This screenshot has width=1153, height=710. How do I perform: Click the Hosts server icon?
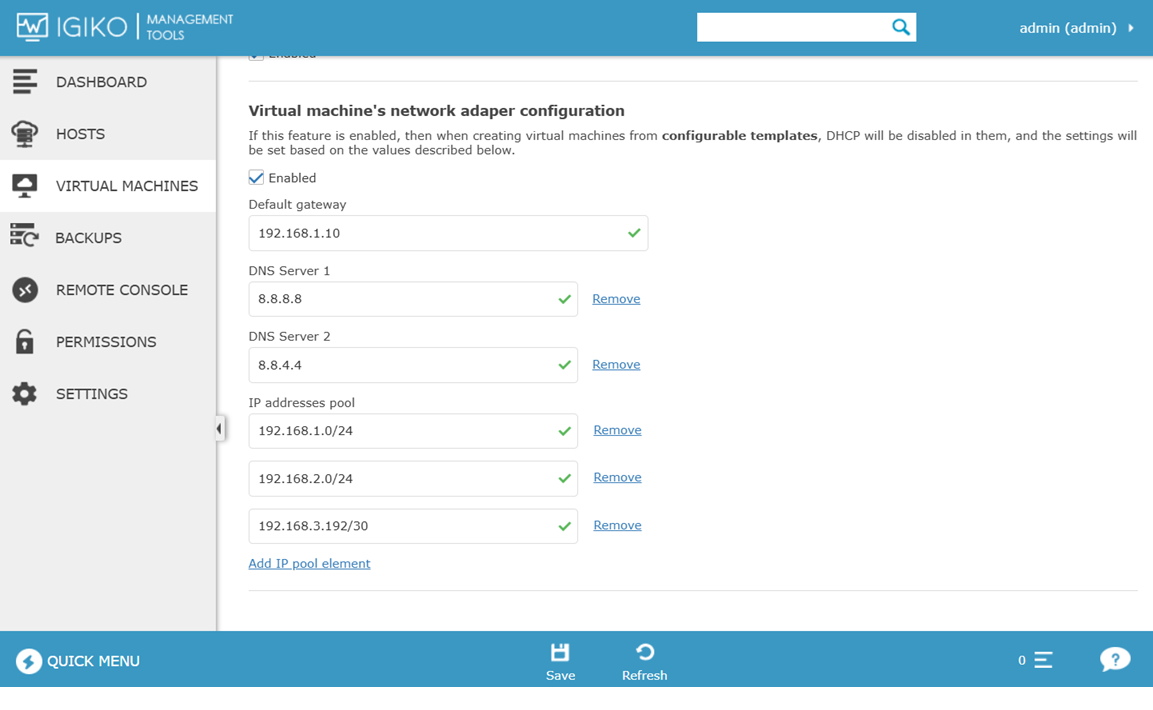click(25, 134)
